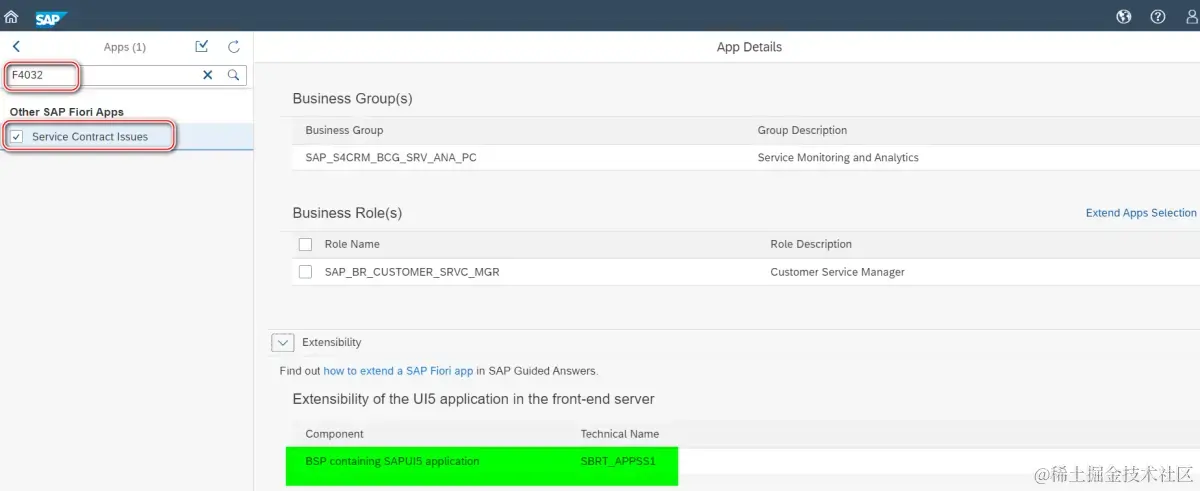Image resolution: width=1200 pixels, height=491 pixels.
Task: Run search with magnifier icon
Action: 234,75
